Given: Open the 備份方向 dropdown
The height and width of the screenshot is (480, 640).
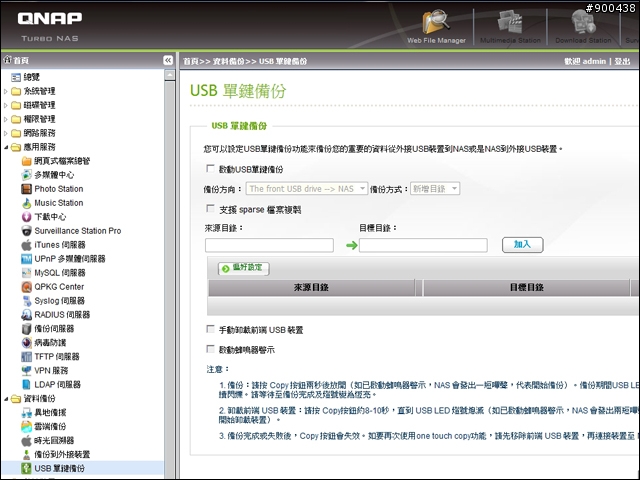Looking at the screenshot, I should click(x=307, y=189).
